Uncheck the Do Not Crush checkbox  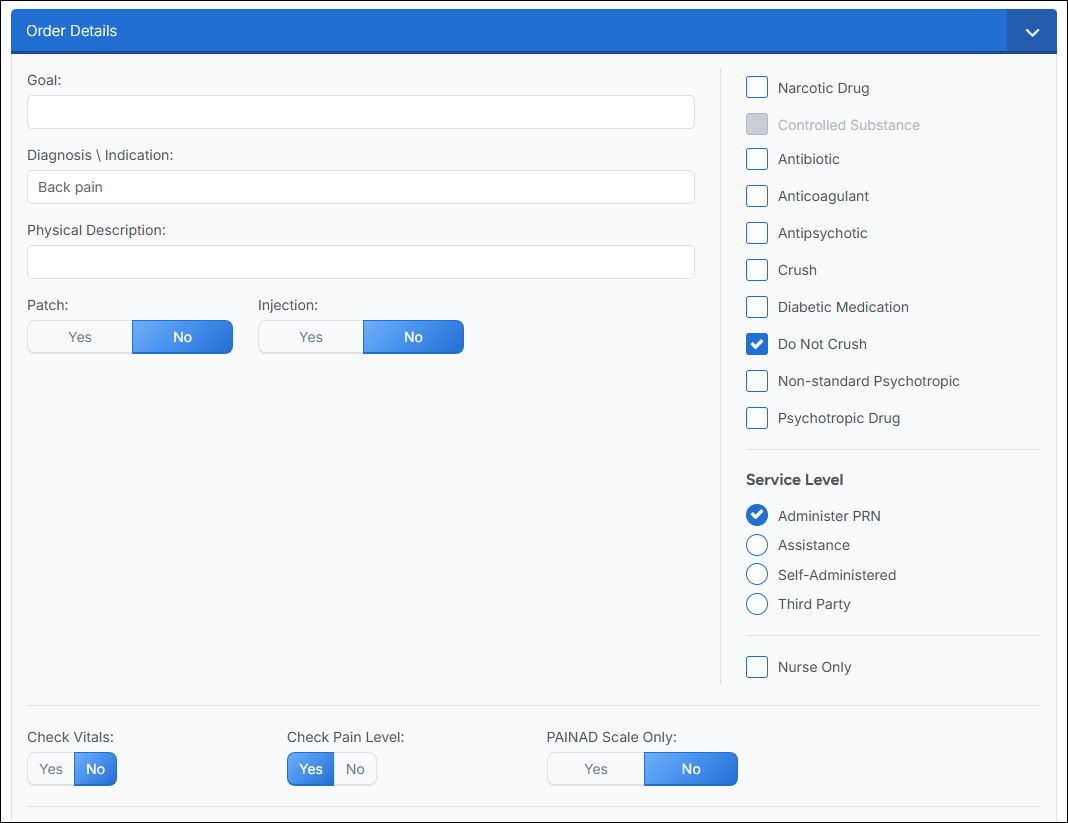point(757,344)
